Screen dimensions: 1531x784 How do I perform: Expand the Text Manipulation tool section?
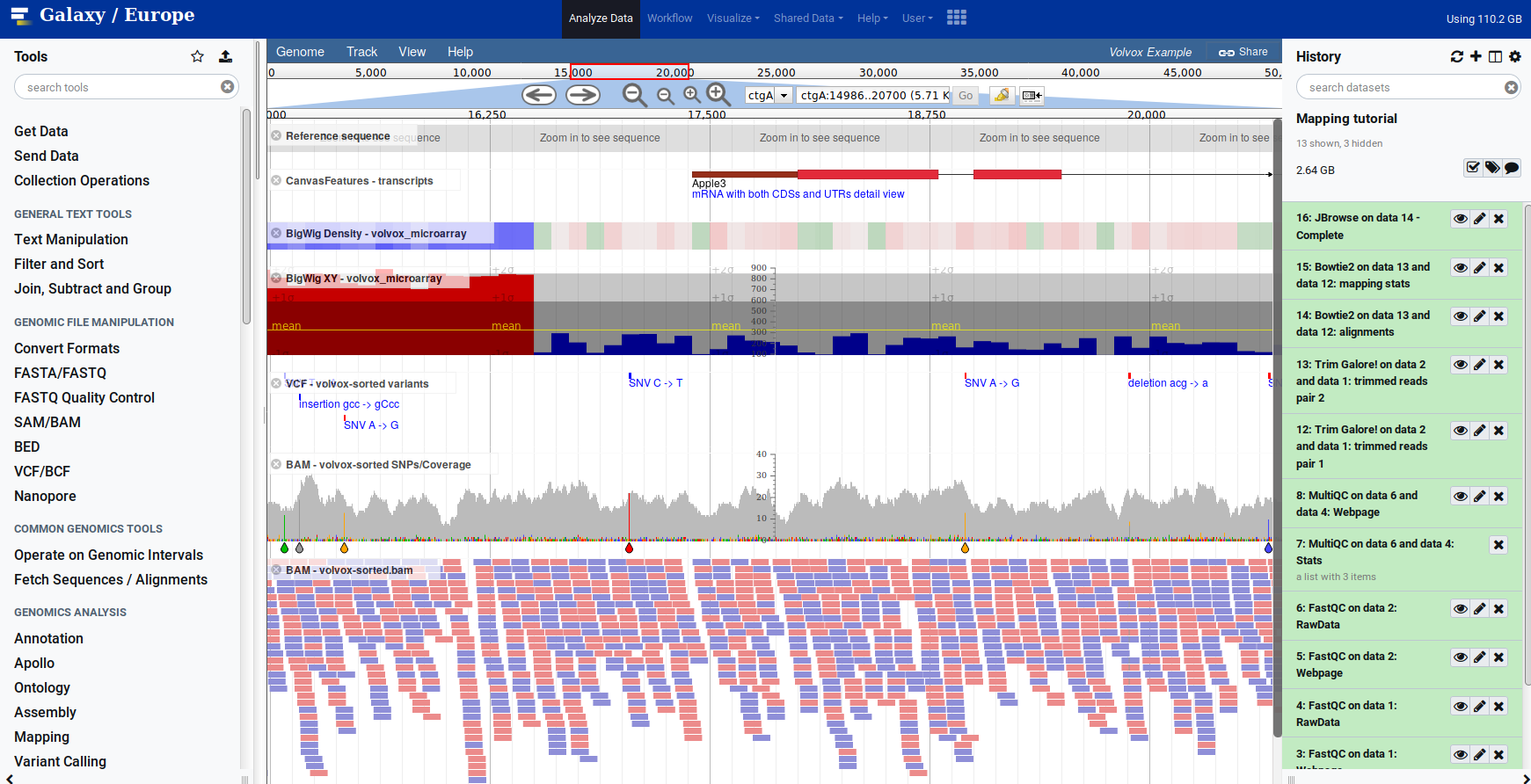71,239
